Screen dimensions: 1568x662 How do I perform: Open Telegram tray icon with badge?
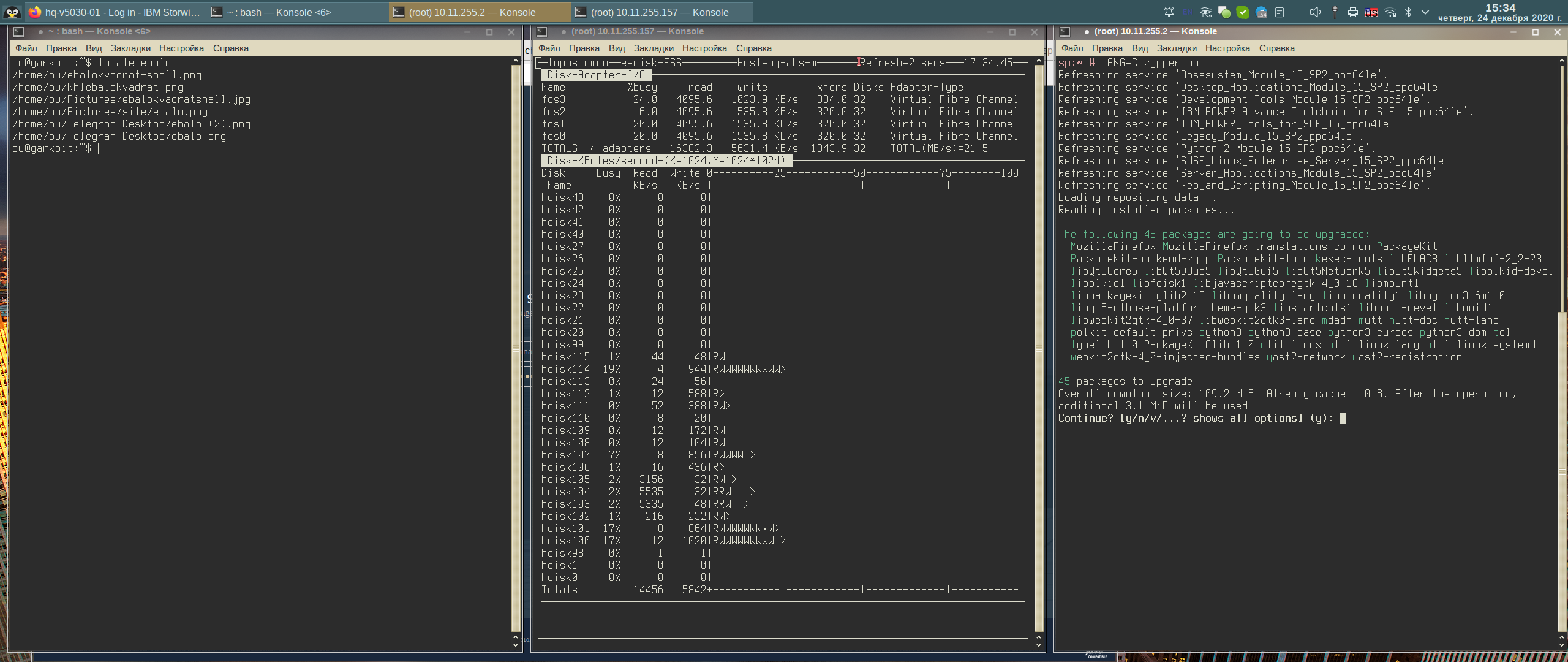click(x=1261, y=12)
